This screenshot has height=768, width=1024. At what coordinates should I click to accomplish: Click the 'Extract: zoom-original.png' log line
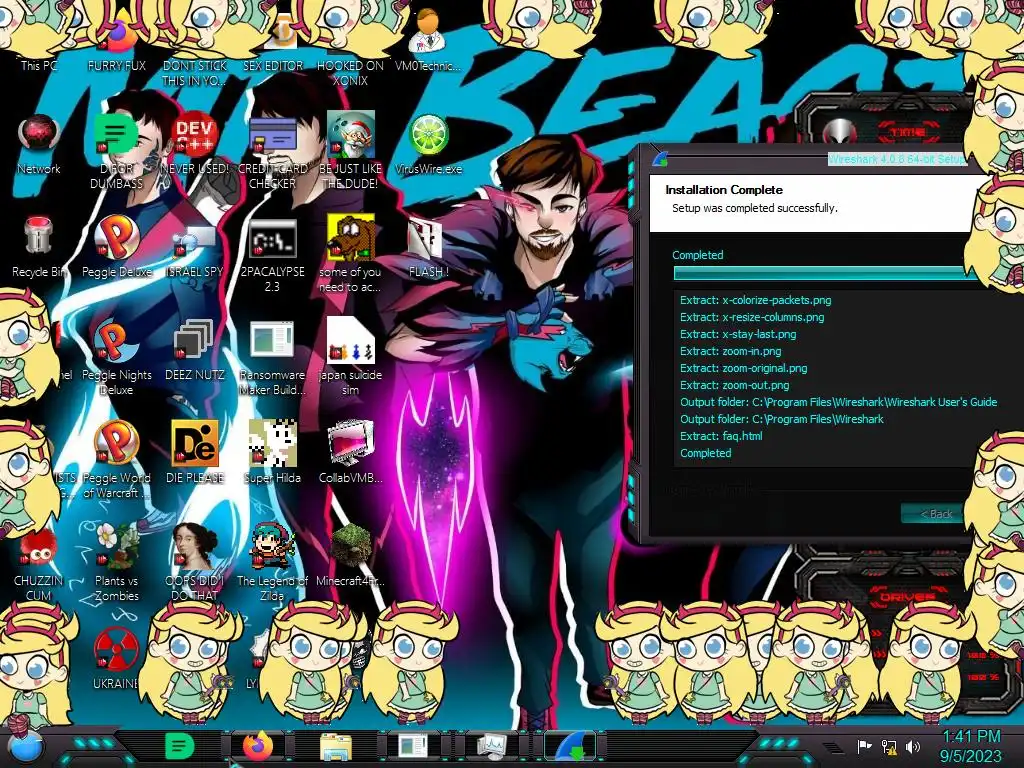point(743,368)
